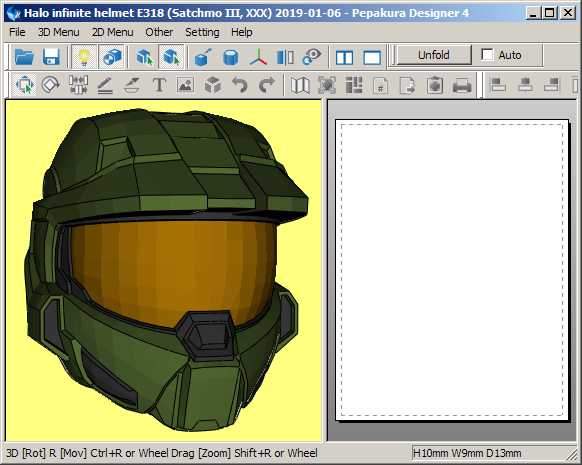Image resolution: width=582 pixels, height=465 pixels.
Task: Click the redo arrow
Action: click(x=267, y=85)
